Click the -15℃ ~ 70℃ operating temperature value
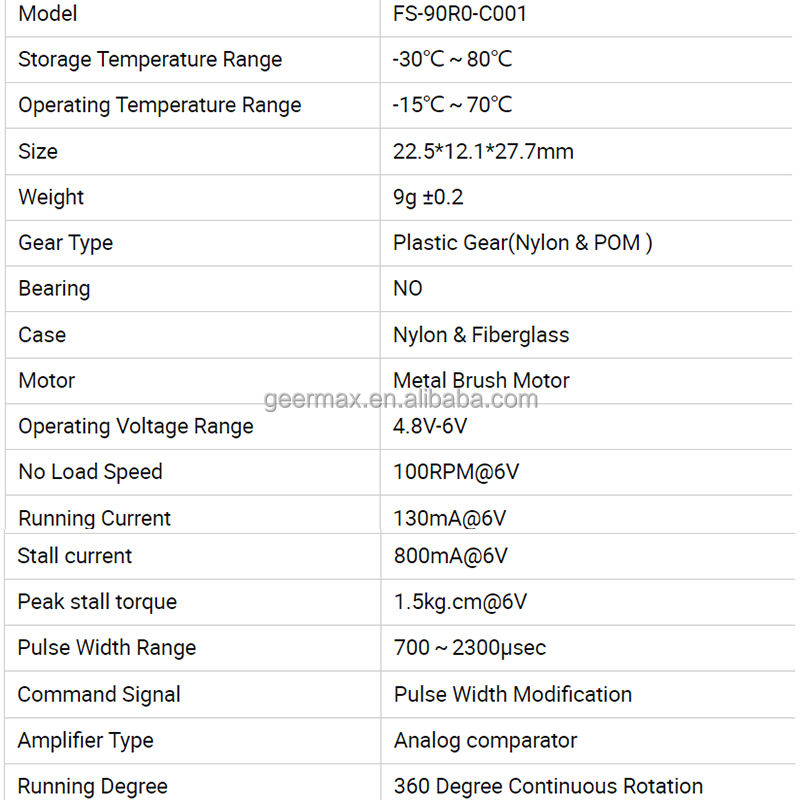 pyautogui.click(x=452, y=105)
